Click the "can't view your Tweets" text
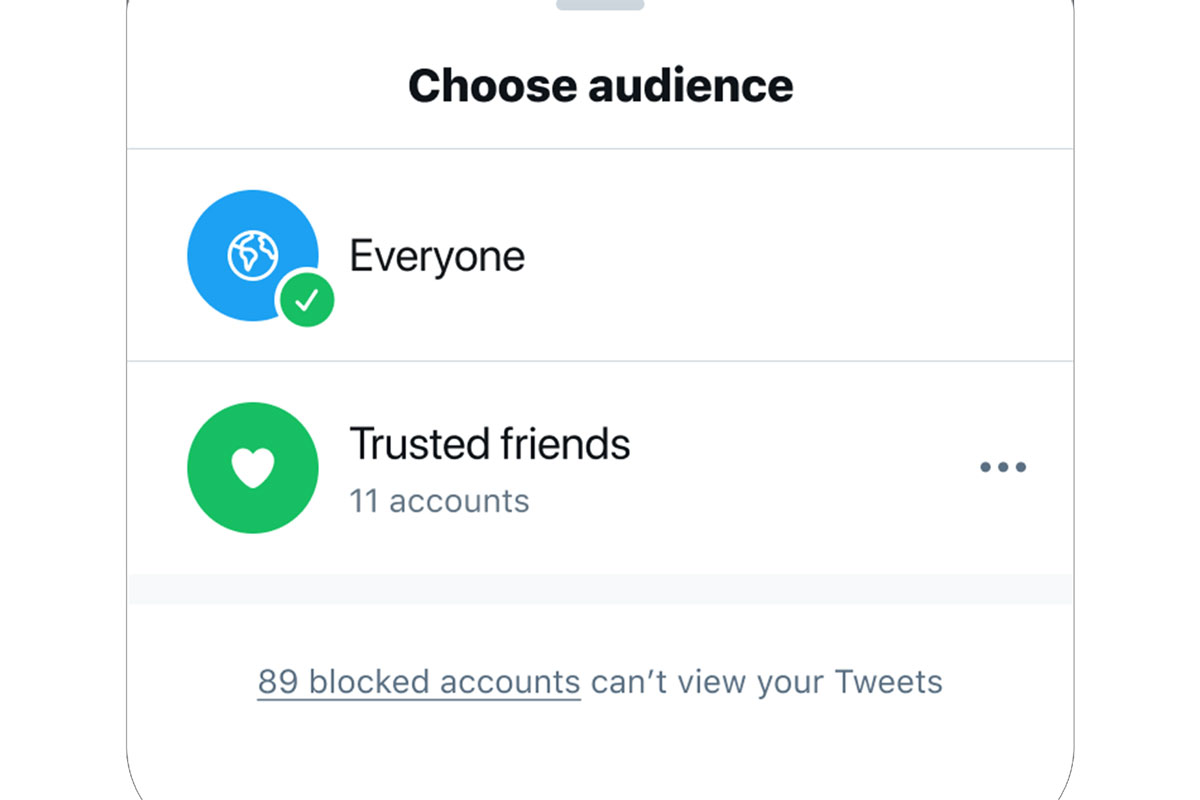The width and height of the screenshot is (1200, 800). coord(767,682)
